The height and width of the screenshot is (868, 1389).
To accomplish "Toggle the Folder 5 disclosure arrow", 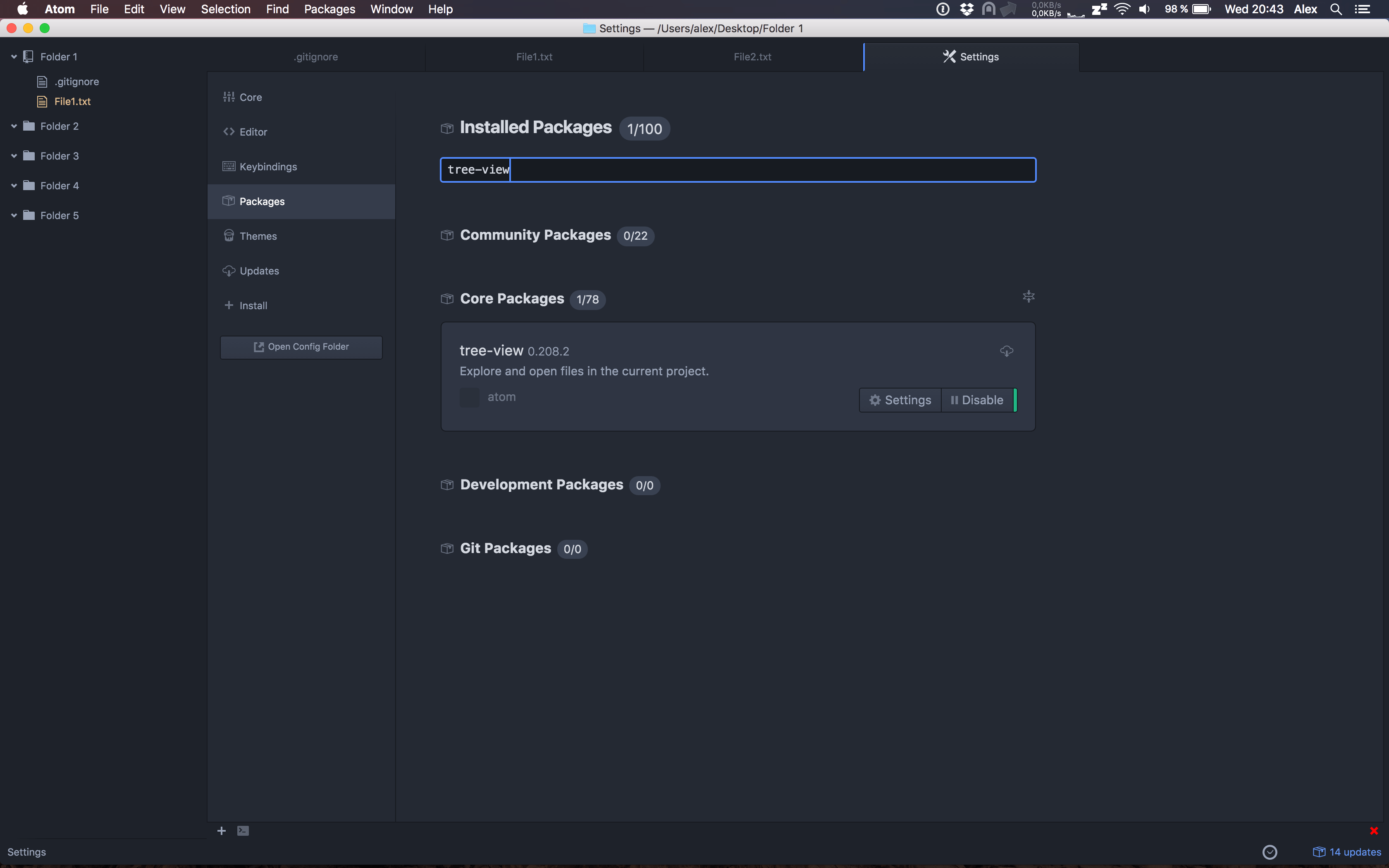I will point(14,216).
